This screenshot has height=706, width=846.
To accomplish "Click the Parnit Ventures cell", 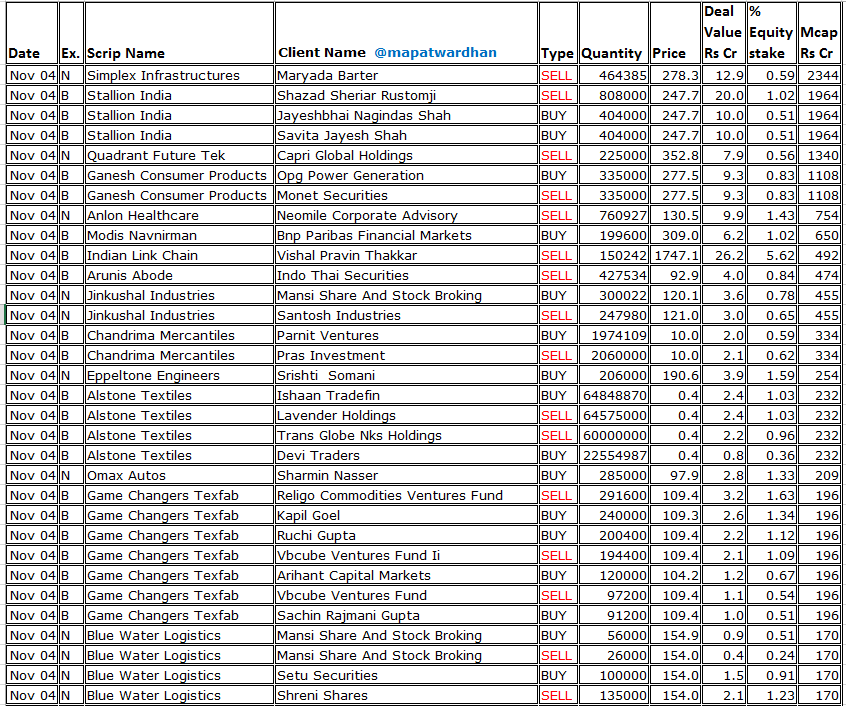I will pos(406,335).
